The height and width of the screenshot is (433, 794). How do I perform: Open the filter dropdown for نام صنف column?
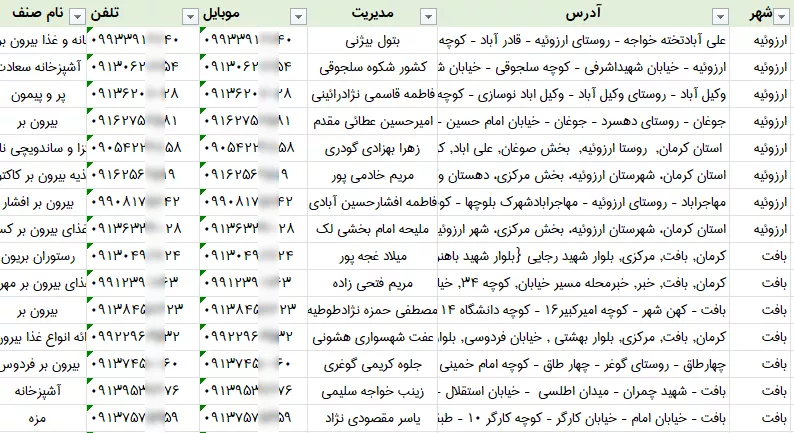pos(77,17)
